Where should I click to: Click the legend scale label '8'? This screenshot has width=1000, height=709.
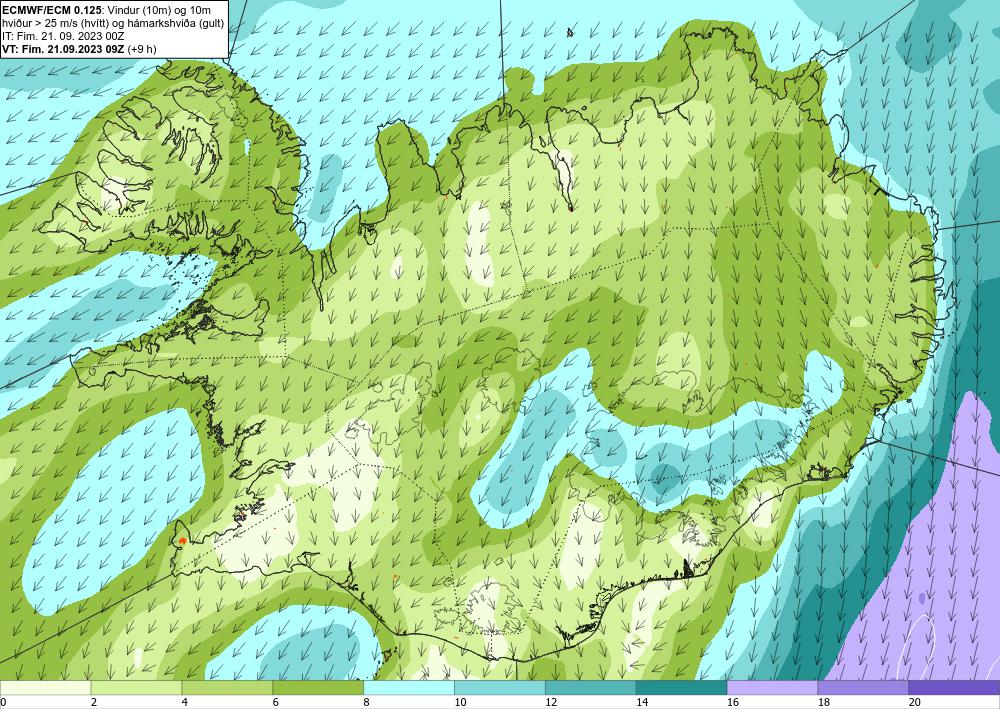pyautogui.click(x=366, y=703)
